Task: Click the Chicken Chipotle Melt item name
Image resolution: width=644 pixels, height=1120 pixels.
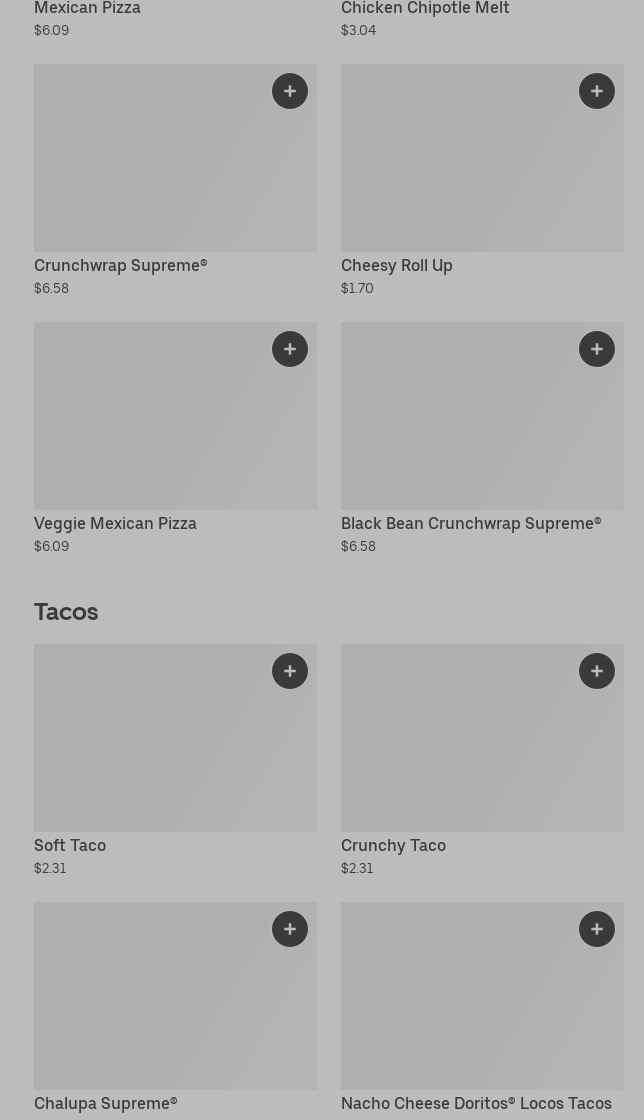Action: coord(425,9)
